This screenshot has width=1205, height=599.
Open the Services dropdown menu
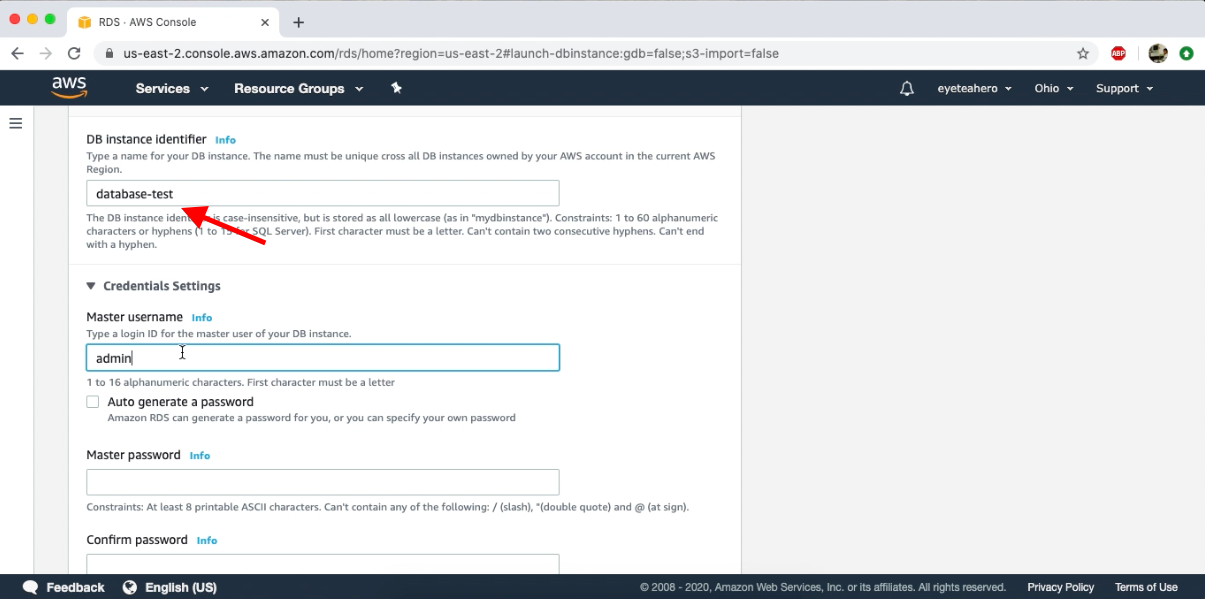click(x=172, y=88)
